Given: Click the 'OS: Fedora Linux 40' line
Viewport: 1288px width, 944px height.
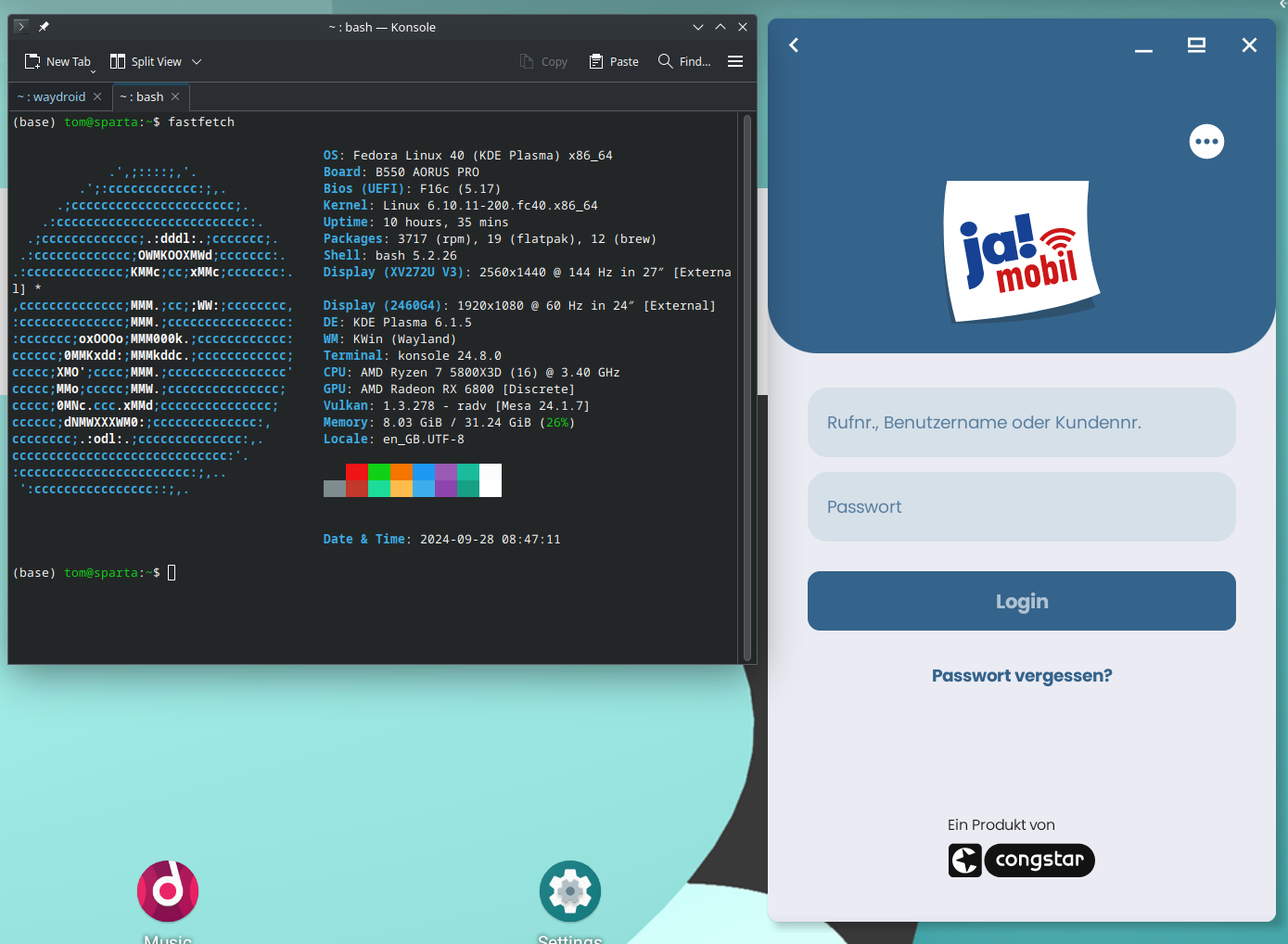Looking at the screenshot, I should (467, 156).
